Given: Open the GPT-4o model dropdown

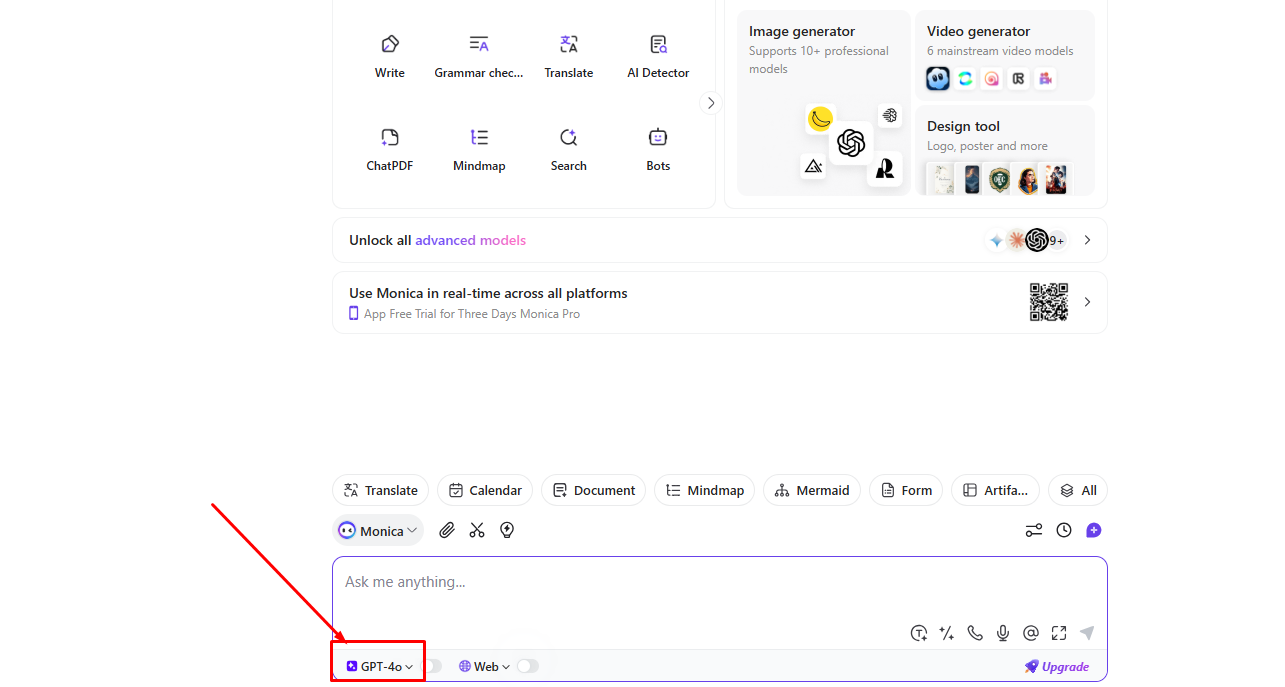Looking at the screenshot, I should click(377, 665).
